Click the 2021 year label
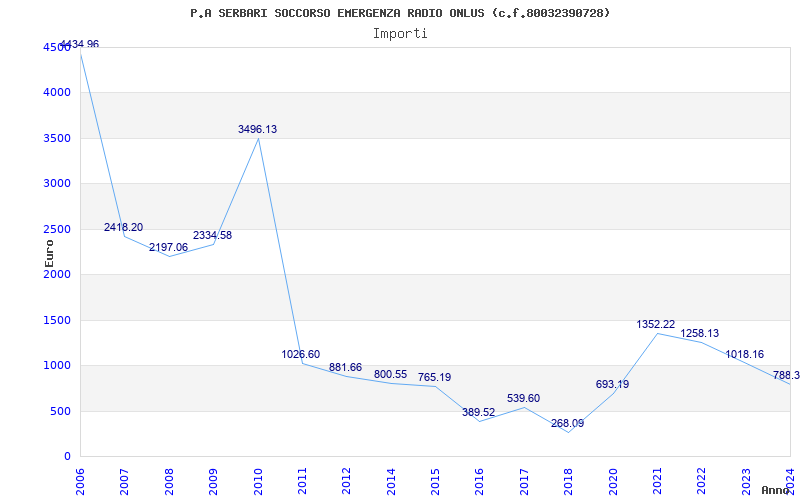The height and width of the screenshot is (500, 800). [x=657, y=481]
